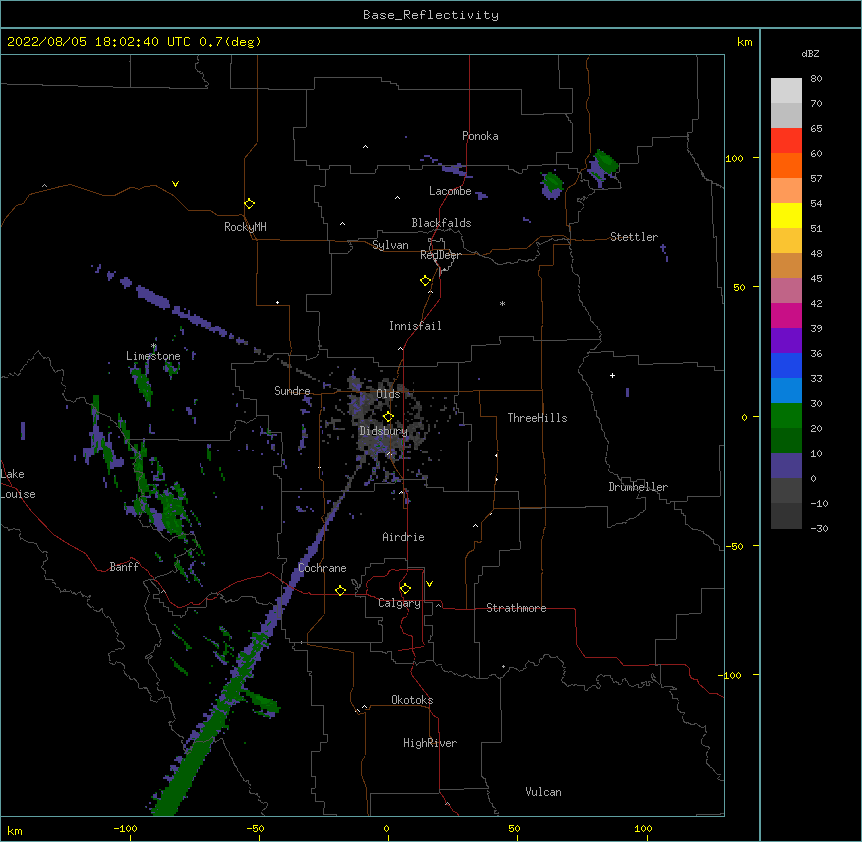Click the dBZ legend heading

pos(810,53)
